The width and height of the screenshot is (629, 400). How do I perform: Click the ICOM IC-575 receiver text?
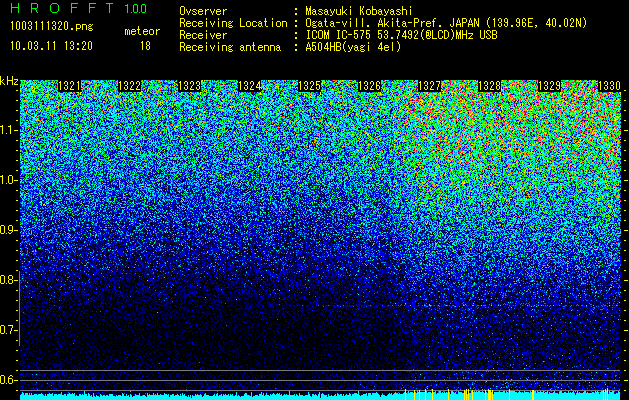[401, 35]
